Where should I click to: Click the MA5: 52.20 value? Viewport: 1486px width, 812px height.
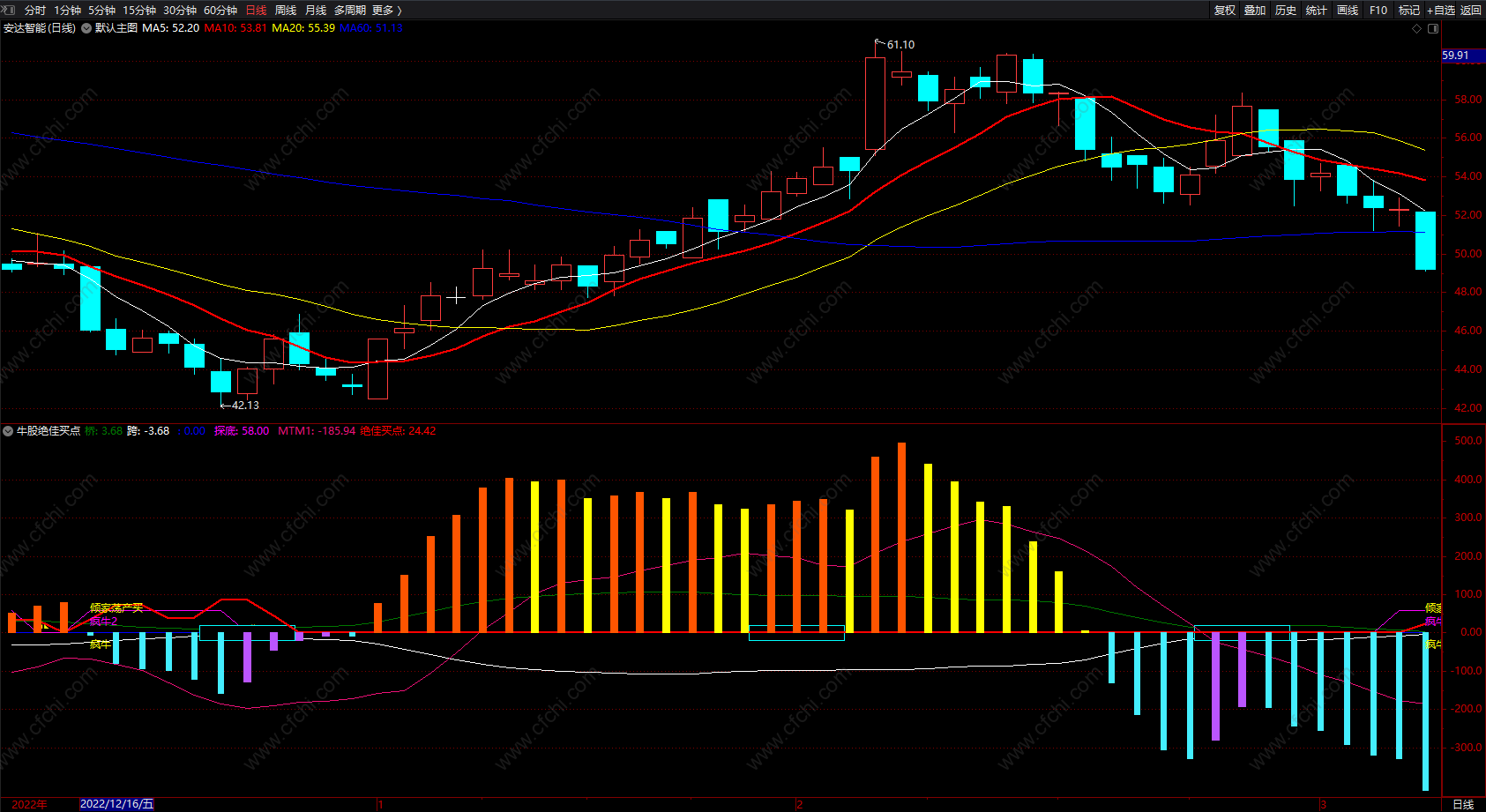tap(171, 28)
